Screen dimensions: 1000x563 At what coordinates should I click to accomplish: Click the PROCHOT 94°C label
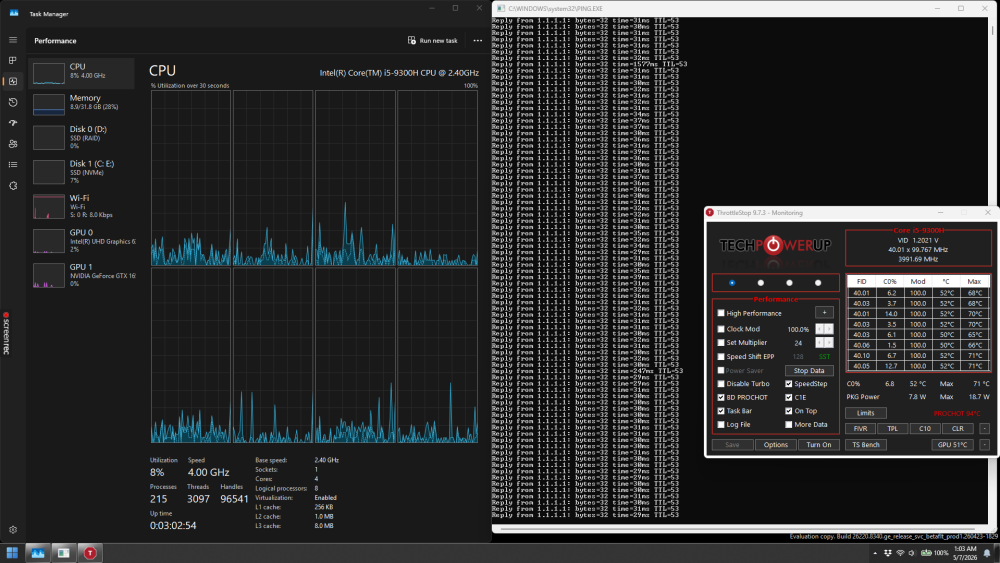[957, 413]
